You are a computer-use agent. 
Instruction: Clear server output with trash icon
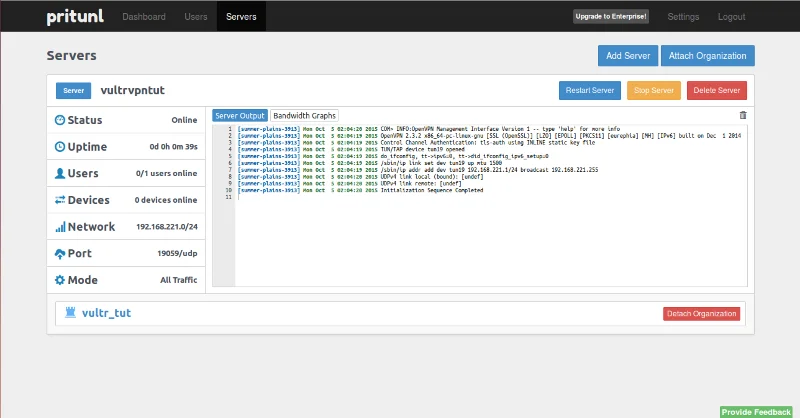pyautogui.click(x=743, y=115)
